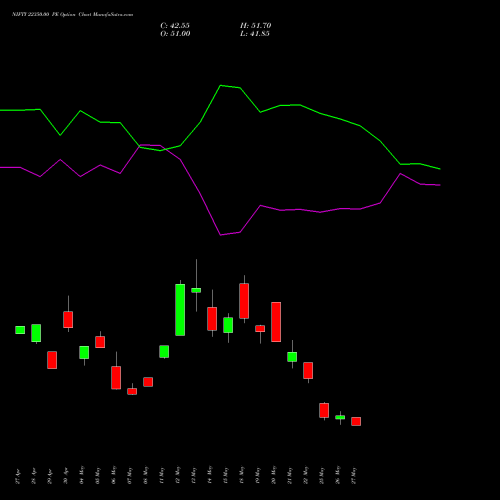500x500 pixels.
Task: Click the "04 May" date axis label
Action: [82, 475]
